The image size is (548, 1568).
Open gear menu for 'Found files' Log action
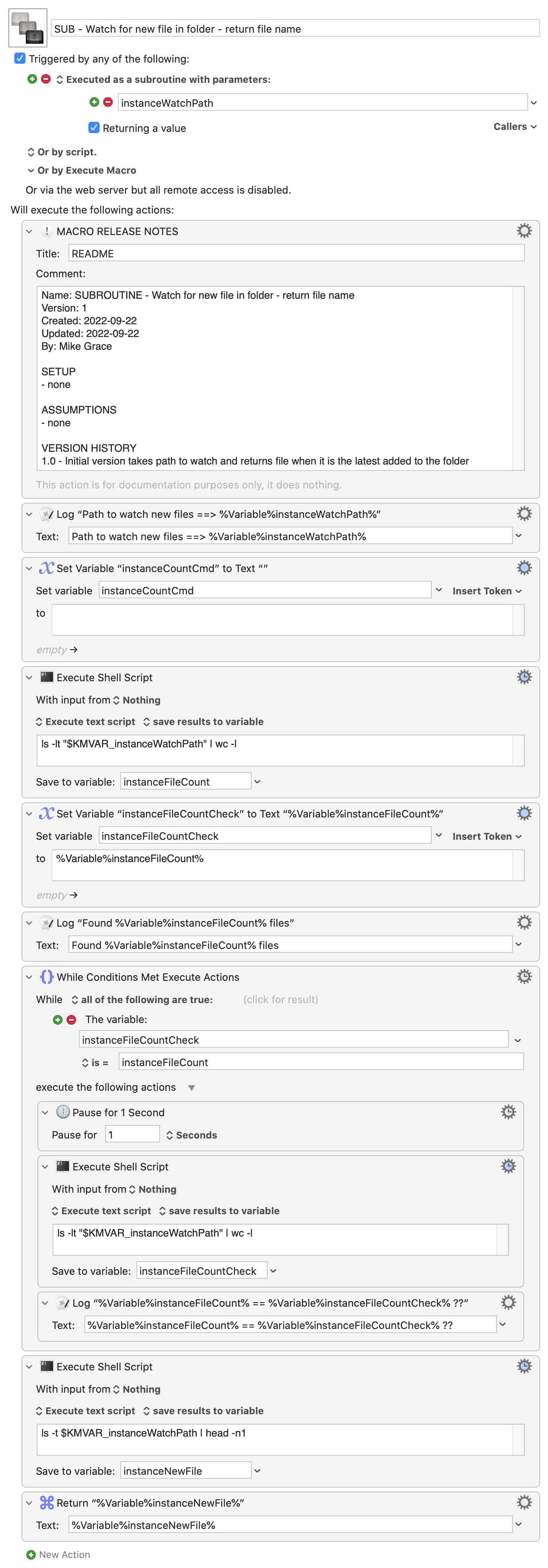point(524,921)
